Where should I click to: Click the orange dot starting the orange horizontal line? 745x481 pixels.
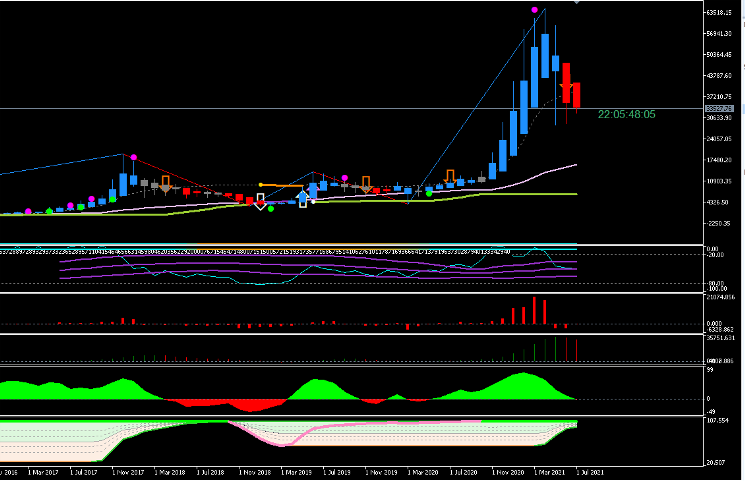pos(260,185)
